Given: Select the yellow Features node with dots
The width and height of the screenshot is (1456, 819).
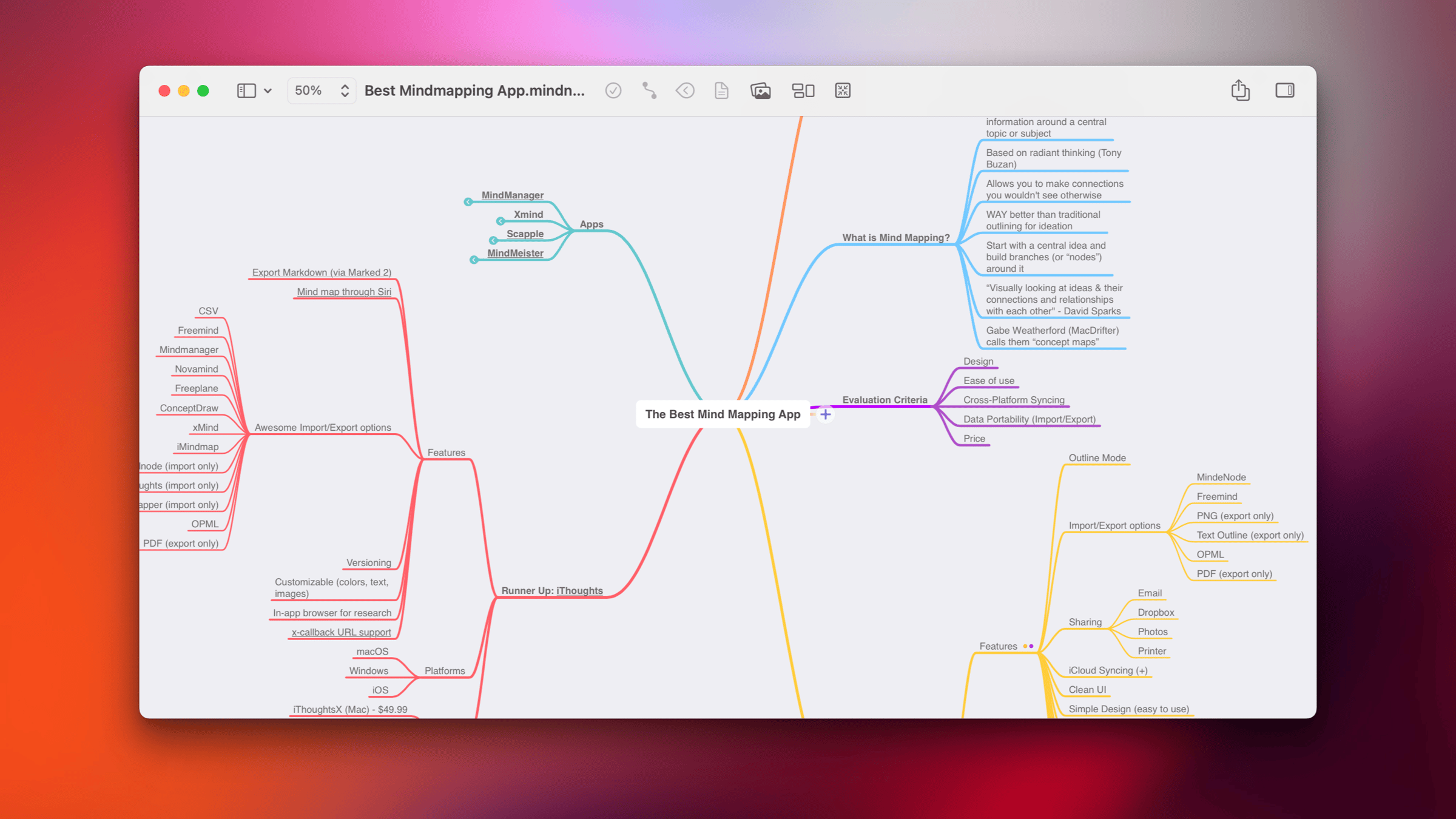Looking at the screenshot, I should pos(998,647).
